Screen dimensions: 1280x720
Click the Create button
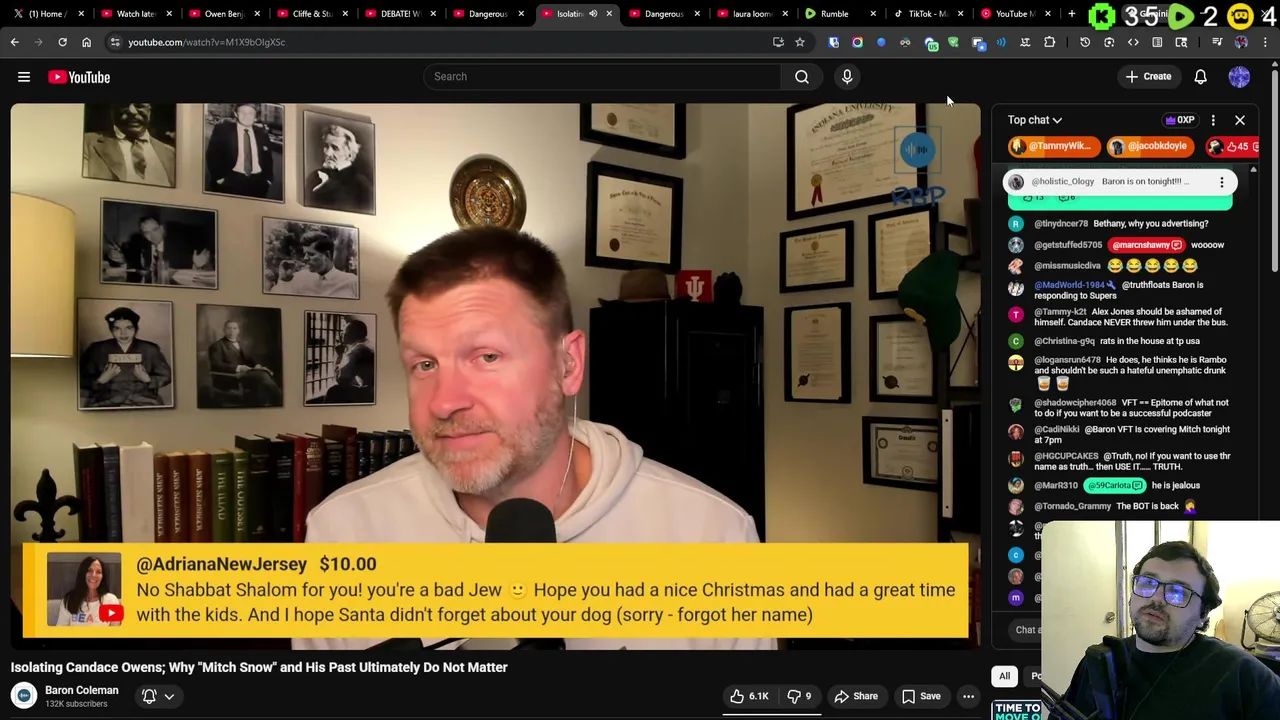[x=1148, y=77]
